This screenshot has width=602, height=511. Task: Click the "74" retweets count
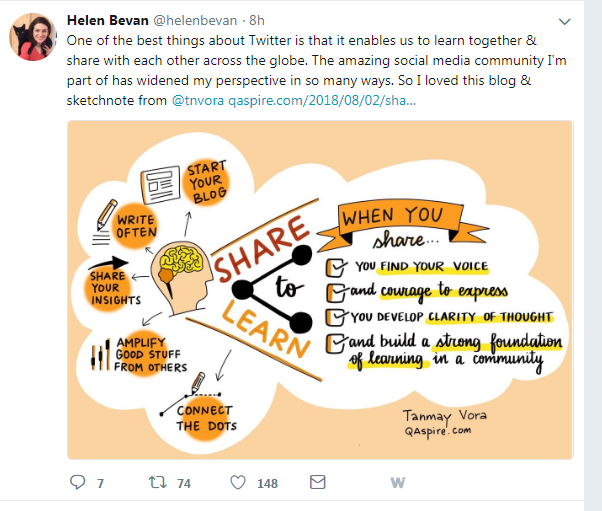click(183, 484)
